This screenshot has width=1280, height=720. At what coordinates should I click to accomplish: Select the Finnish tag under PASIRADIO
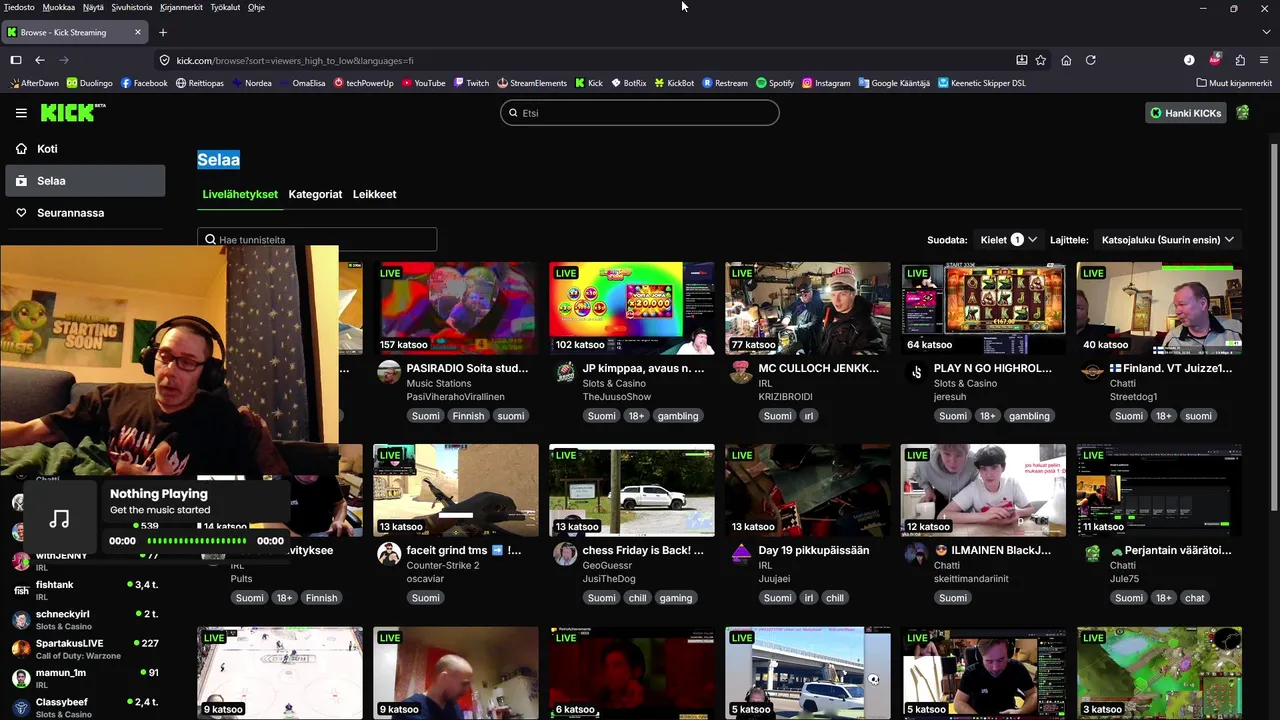pyautogui.click(x=468, y=416)
